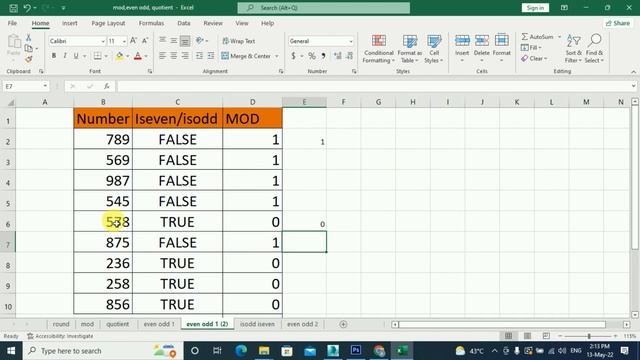This screenshot has height=360, width=640.
Task: Increase indent icon
Action: 211,56
